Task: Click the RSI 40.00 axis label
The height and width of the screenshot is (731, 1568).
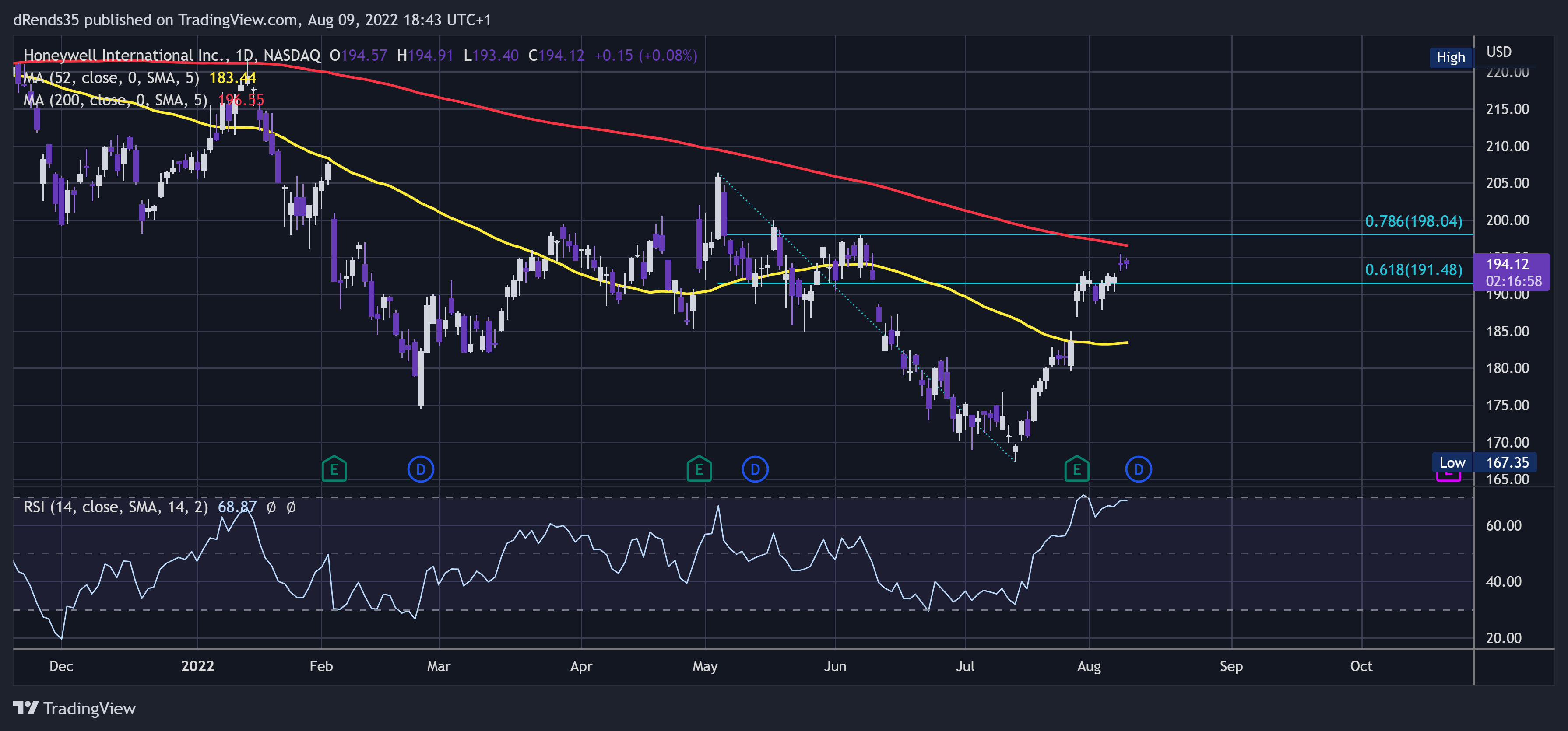Action: click(1503, 581)
